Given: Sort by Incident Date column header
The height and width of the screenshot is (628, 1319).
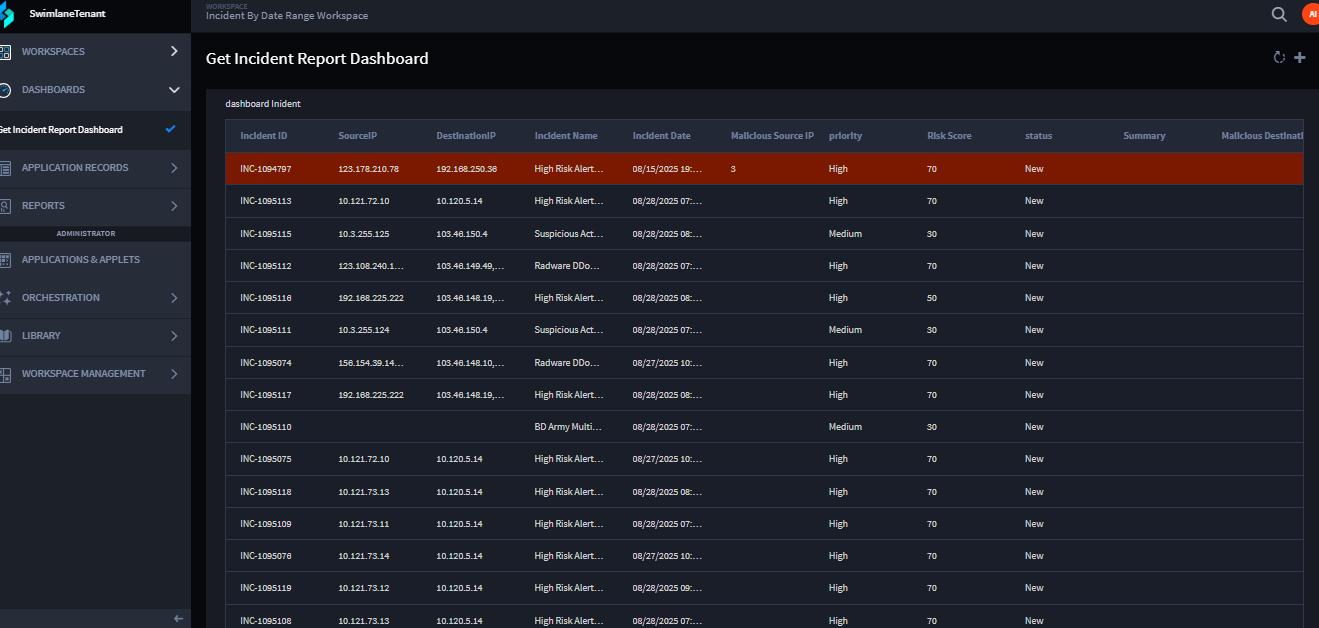Looking at the screenshot, I should pyautogui.click(x=661, y=136).
